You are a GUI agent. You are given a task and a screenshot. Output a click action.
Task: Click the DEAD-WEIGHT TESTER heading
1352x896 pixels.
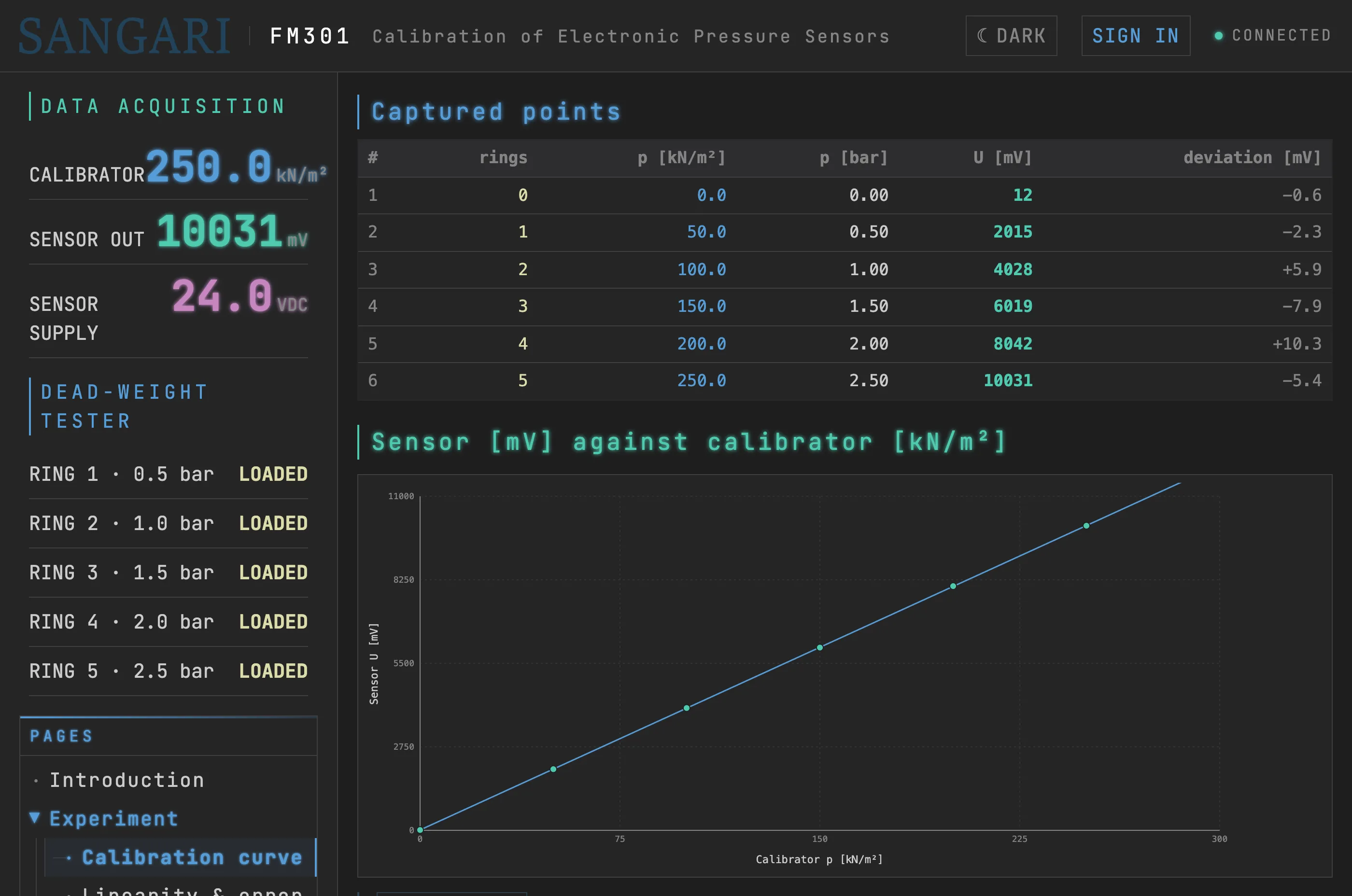tap(124, 406)
